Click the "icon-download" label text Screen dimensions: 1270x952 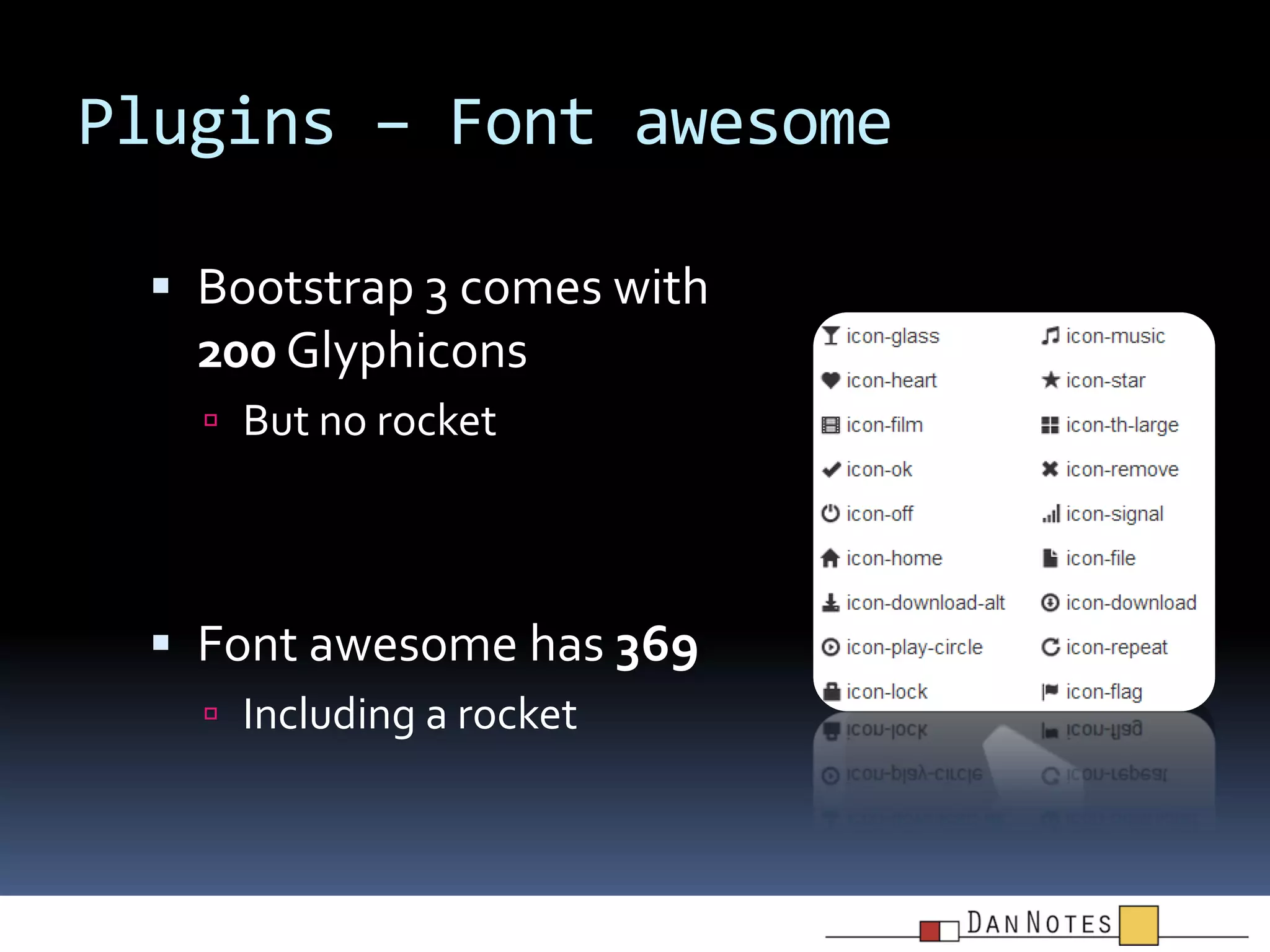pyautogui.click(x=1131, y=603)
